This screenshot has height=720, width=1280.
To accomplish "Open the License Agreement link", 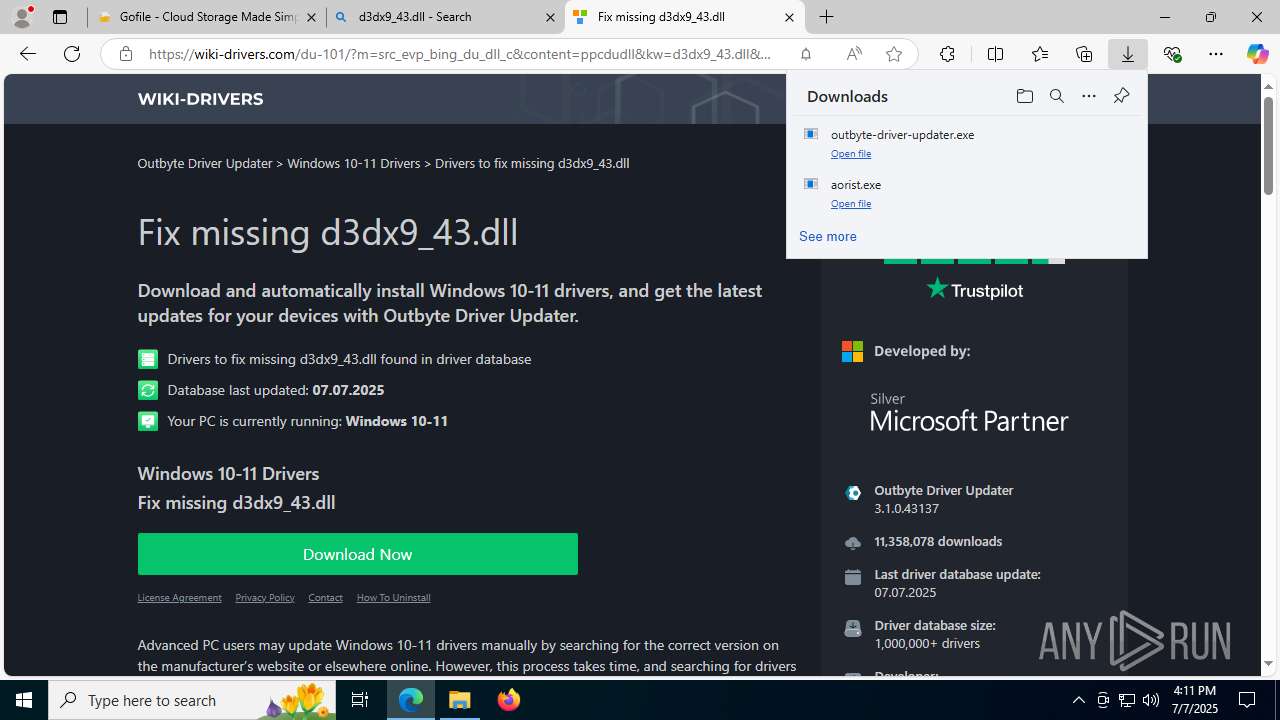I will (x=179, y=597).
